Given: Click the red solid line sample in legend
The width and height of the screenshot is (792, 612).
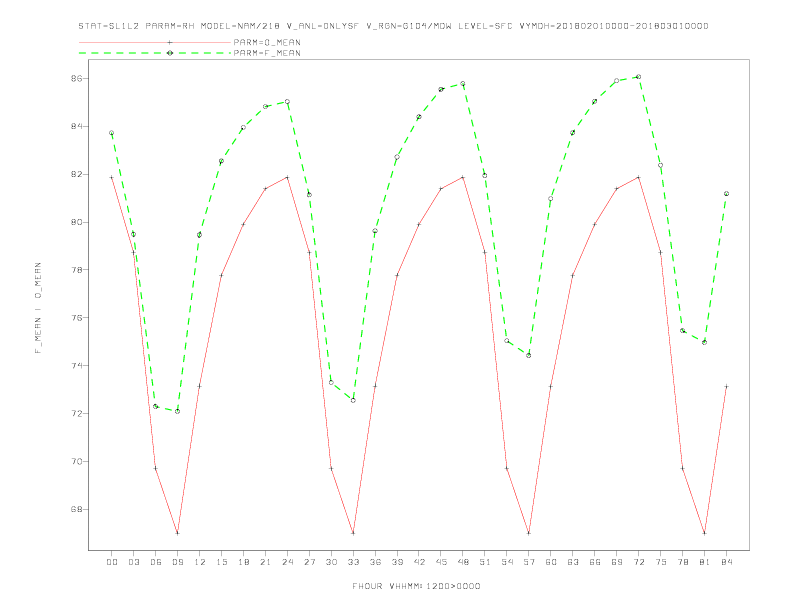Looking at the screenshot, I should coord(155,42).
